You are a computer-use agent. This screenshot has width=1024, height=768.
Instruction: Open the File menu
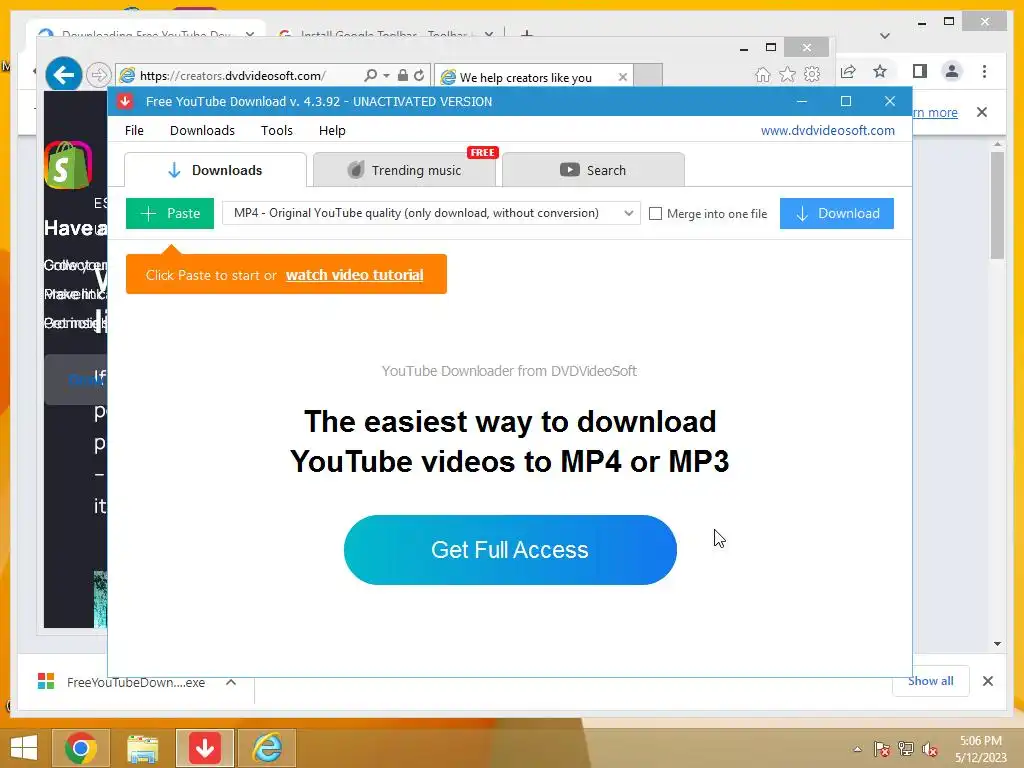[134, 130]
